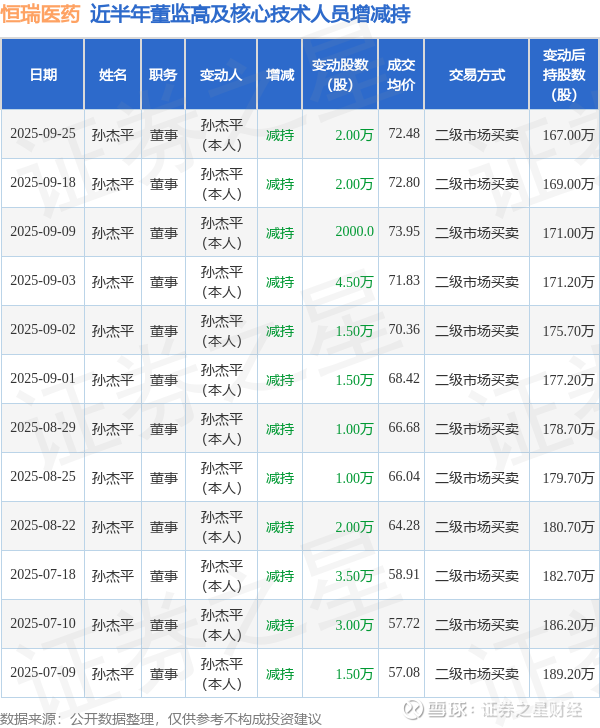The image size is (600, 728).
Task: Click holdings value 179.70万
Action: click(568, 478)
